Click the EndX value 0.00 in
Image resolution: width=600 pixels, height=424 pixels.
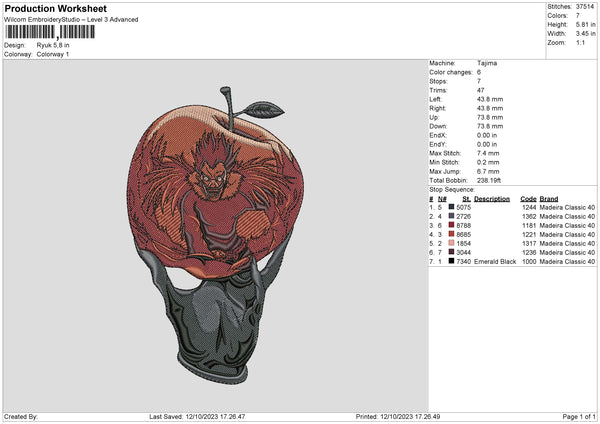(487, 135)
